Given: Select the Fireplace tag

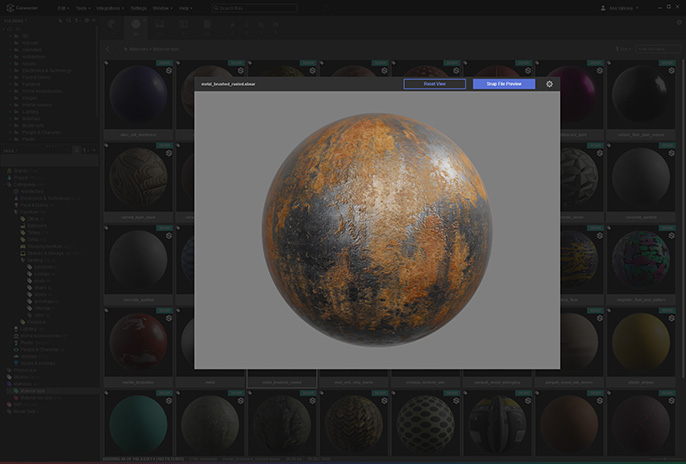Looking at the screenshot, I should point(36,322).
